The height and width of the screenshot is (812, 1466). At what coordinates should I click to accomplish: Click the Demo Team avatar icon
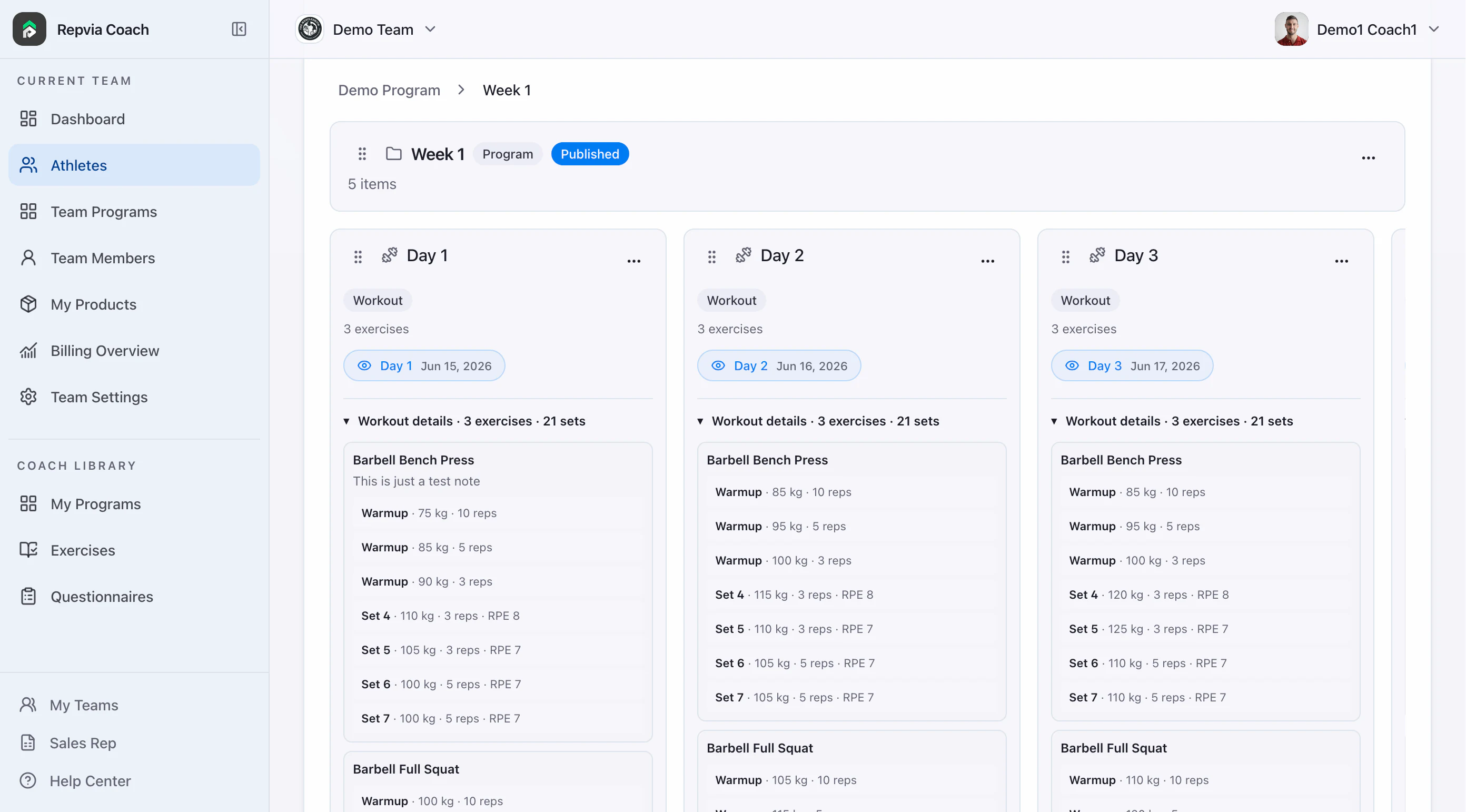pyautogui.click(x=310, y=29)
